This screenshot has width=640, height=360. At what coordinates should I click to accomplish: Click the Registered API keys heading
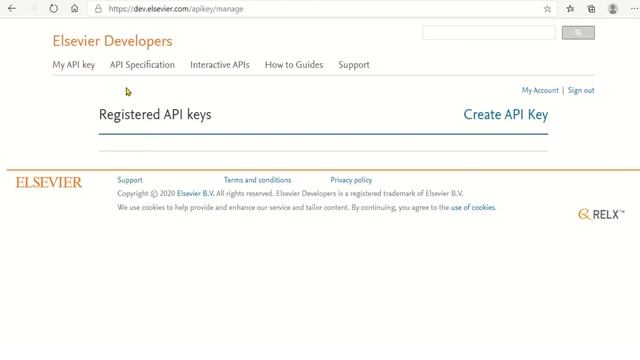tap(155, 115)
